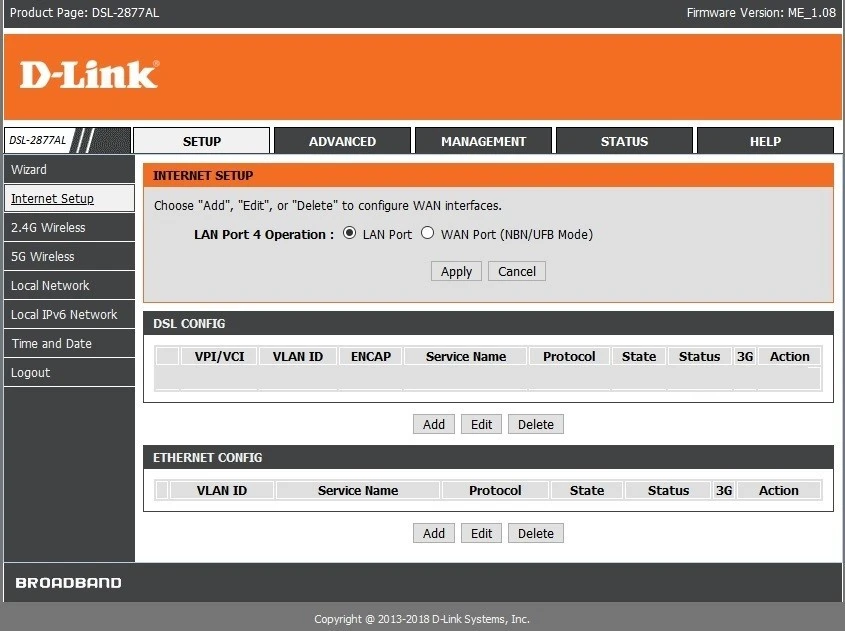Image resolution: width=845 pixels, height=631 pixels.
Task: Switch to the ADVANCED tab
Action: tap(342, 141)
